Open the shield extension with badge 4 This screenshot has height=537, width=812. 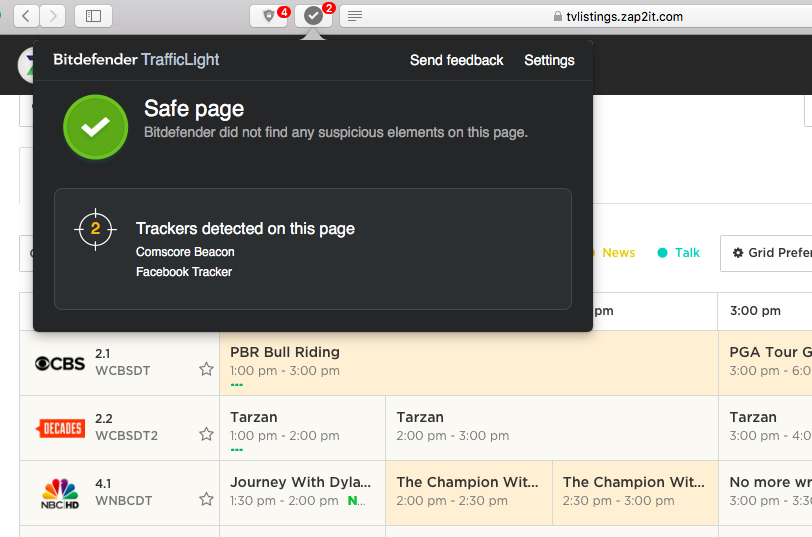click(x=269, y=16)
